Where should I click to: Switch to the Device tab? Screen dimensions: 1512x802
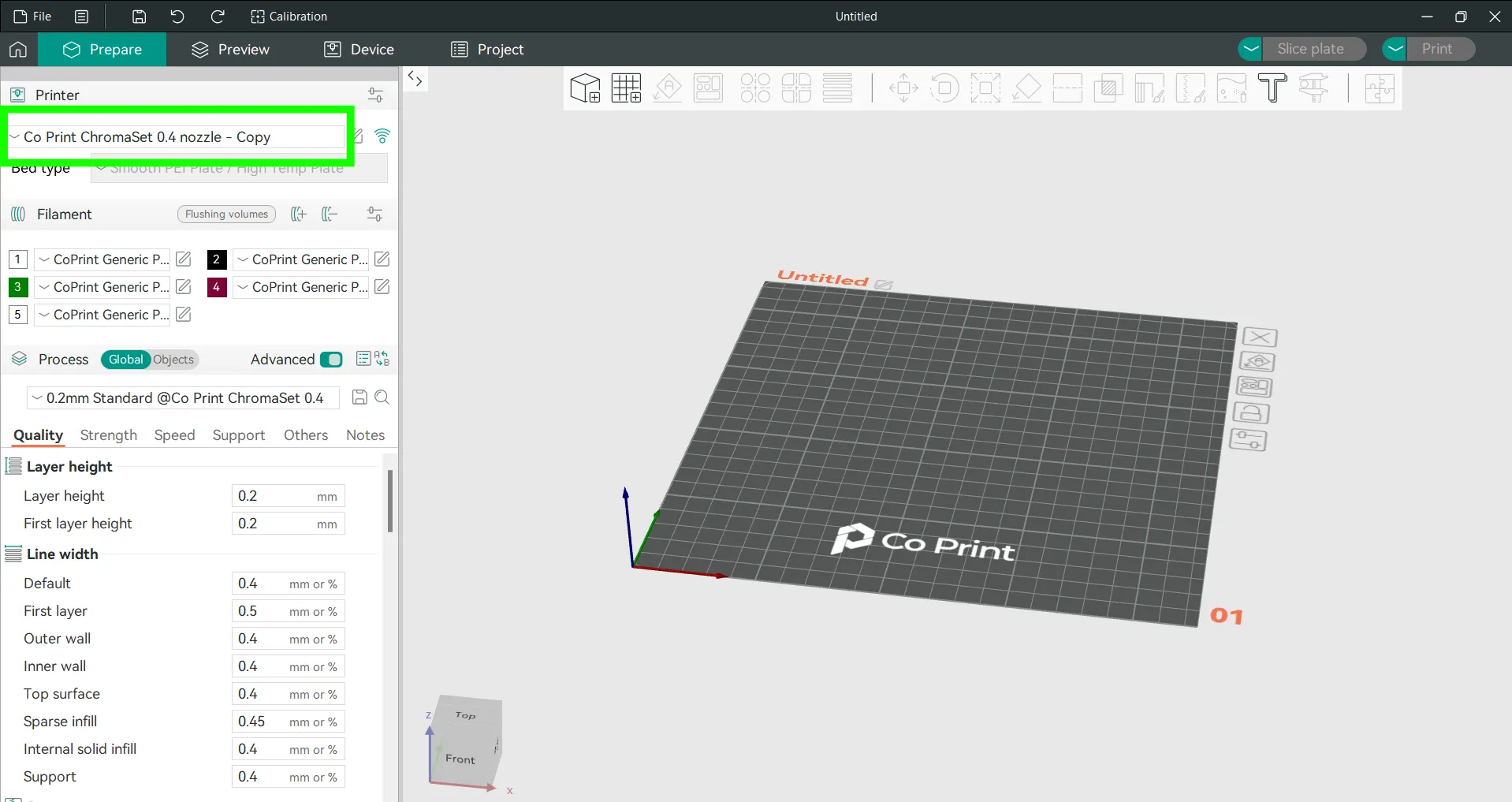tap(359, 50)
